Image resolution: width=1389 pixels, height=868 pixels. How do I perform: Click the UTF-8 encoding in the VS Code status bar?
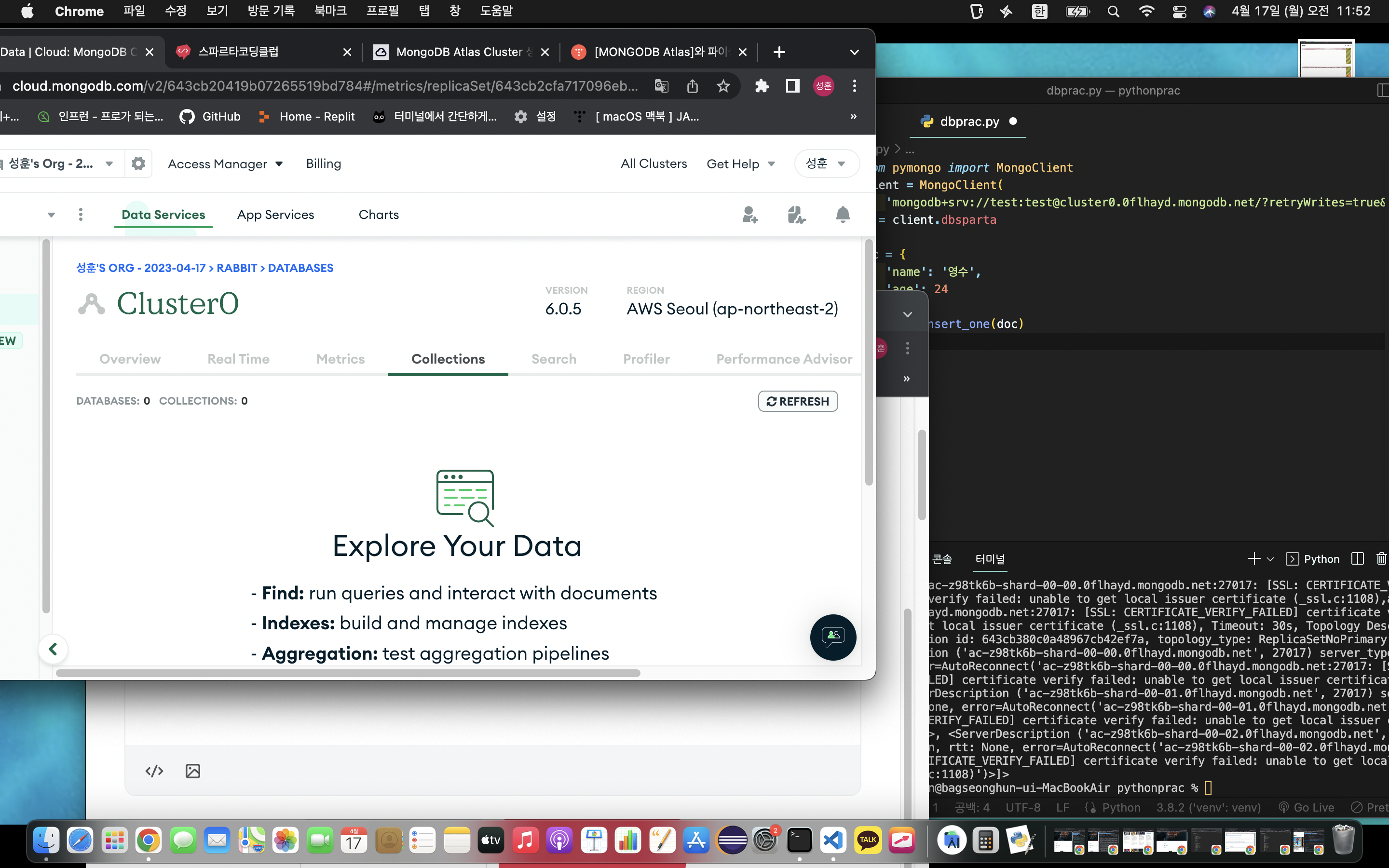[1023, 808]
